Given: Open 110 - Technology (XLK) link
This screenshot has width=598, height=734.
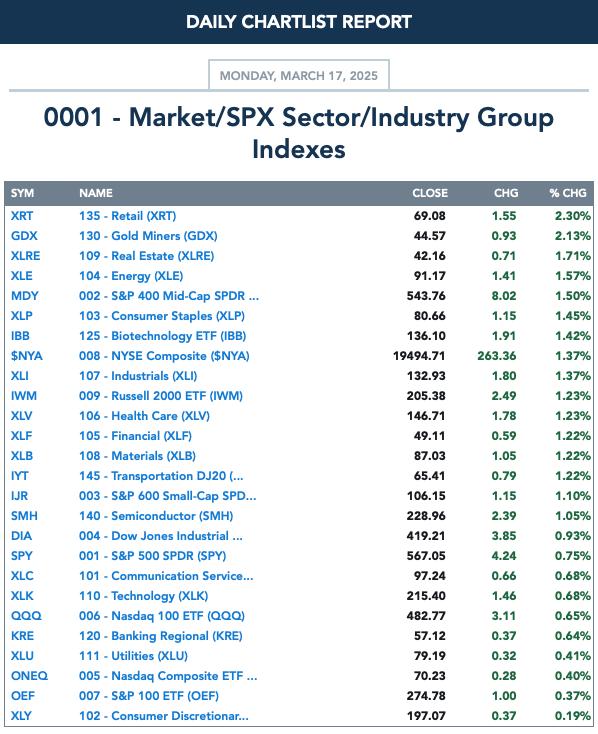Looking at the screenshot, I should click(143, 596).
